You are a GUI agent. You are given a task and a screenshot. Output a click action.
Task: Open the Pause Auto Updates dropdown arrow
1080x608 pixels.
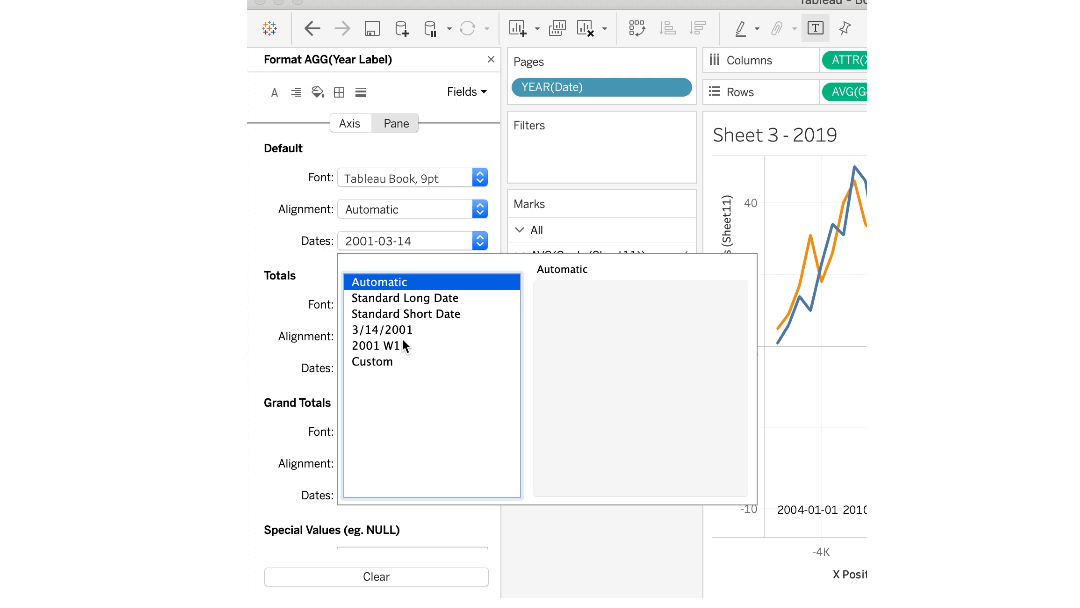click(x=449, y=29)
